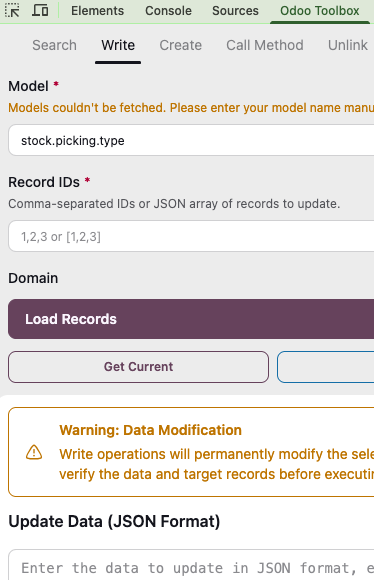Open the Create operation tab
The width and height of the screenshot is (374, 580).
pyautogui.click(x=181, y=45)
